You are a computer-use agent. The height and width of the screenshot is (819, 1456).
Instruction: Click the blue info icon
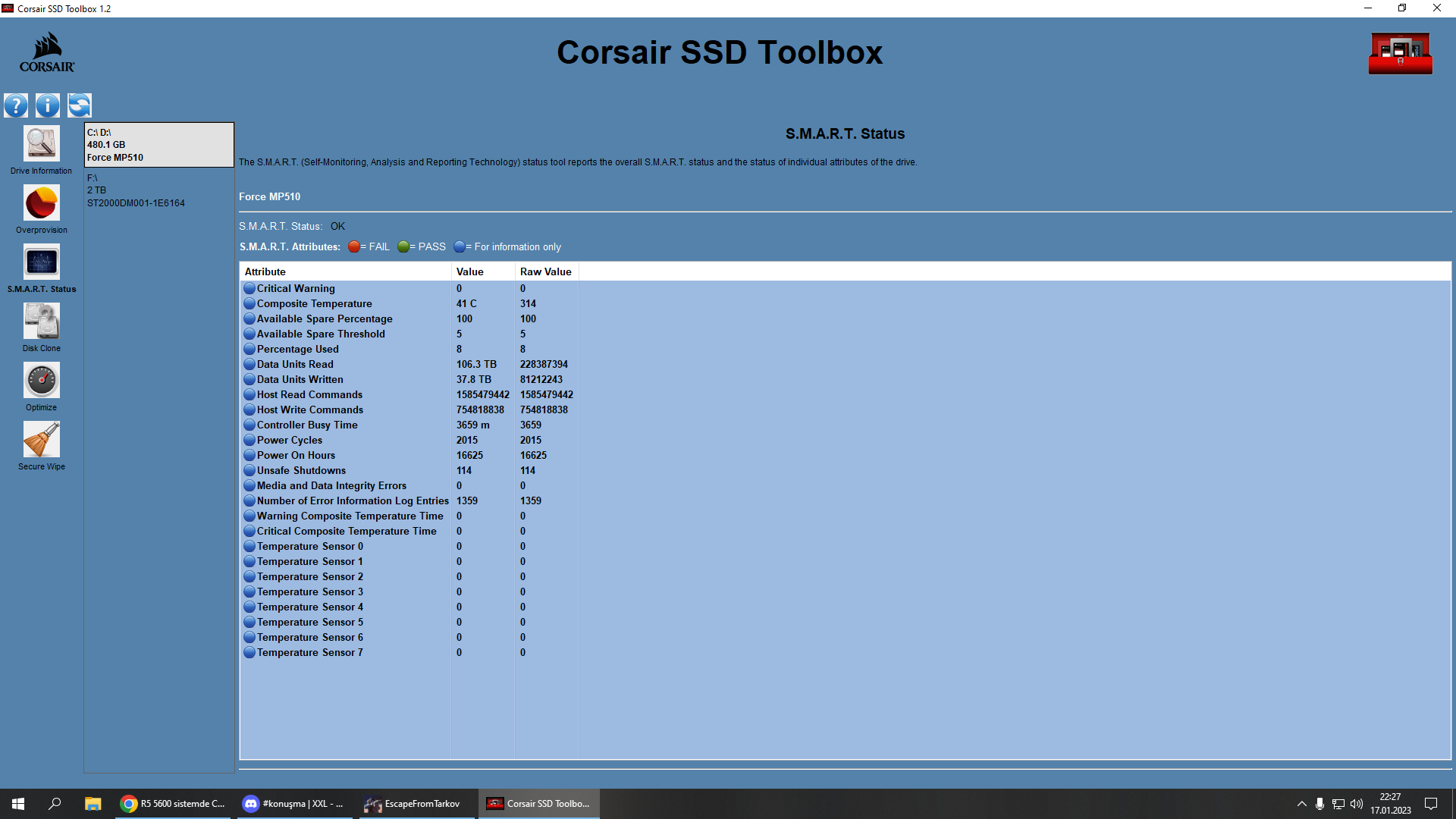click(48, 105)
